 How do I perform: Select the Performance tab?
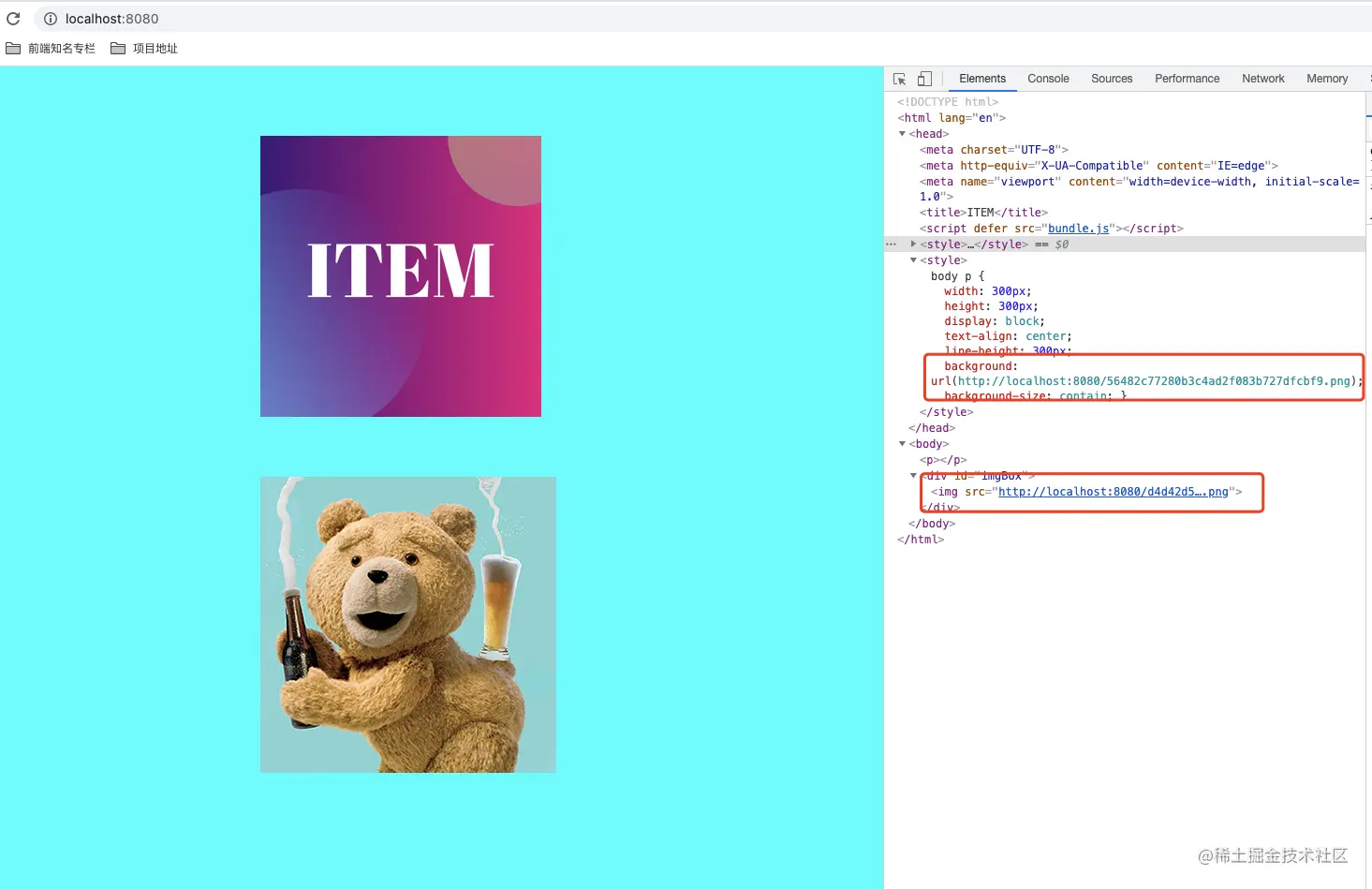click(1187, 79)
